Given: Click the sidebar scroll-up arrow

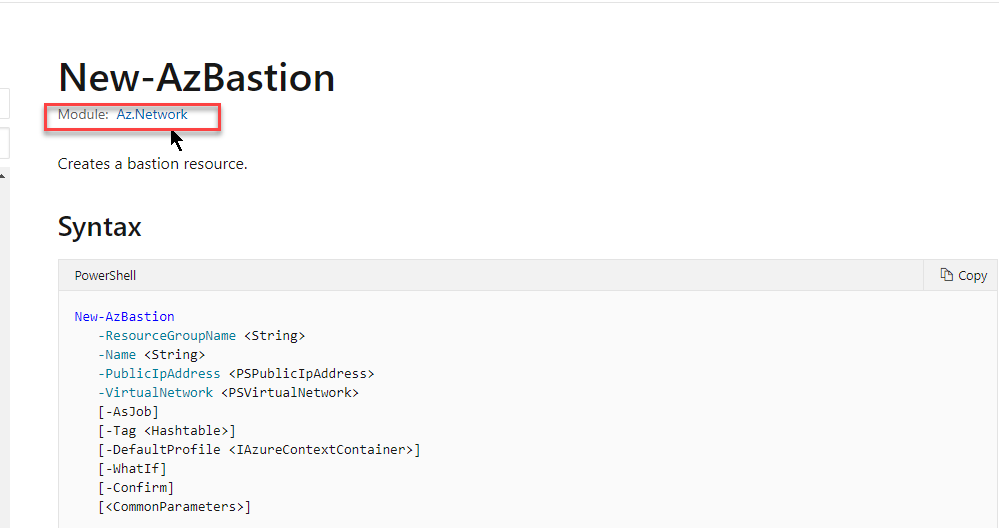Looking at the screenshot, I should click(x=3, y=176).
